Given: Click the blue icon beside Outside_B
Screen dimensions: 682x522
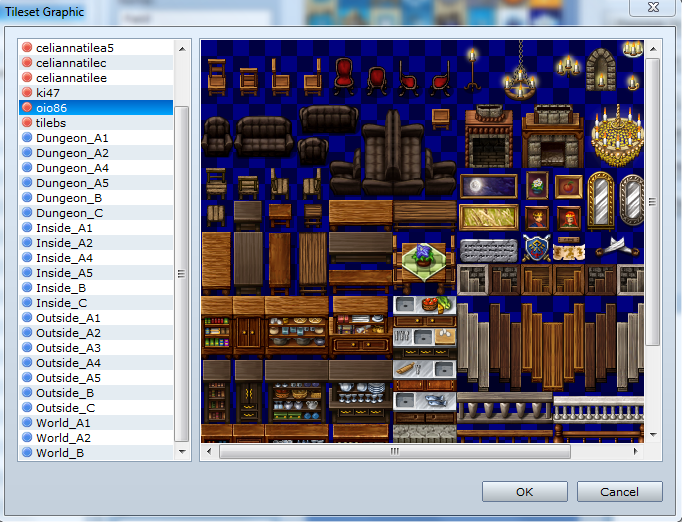Looking at the screenshot, I should [x=27, y=392].
